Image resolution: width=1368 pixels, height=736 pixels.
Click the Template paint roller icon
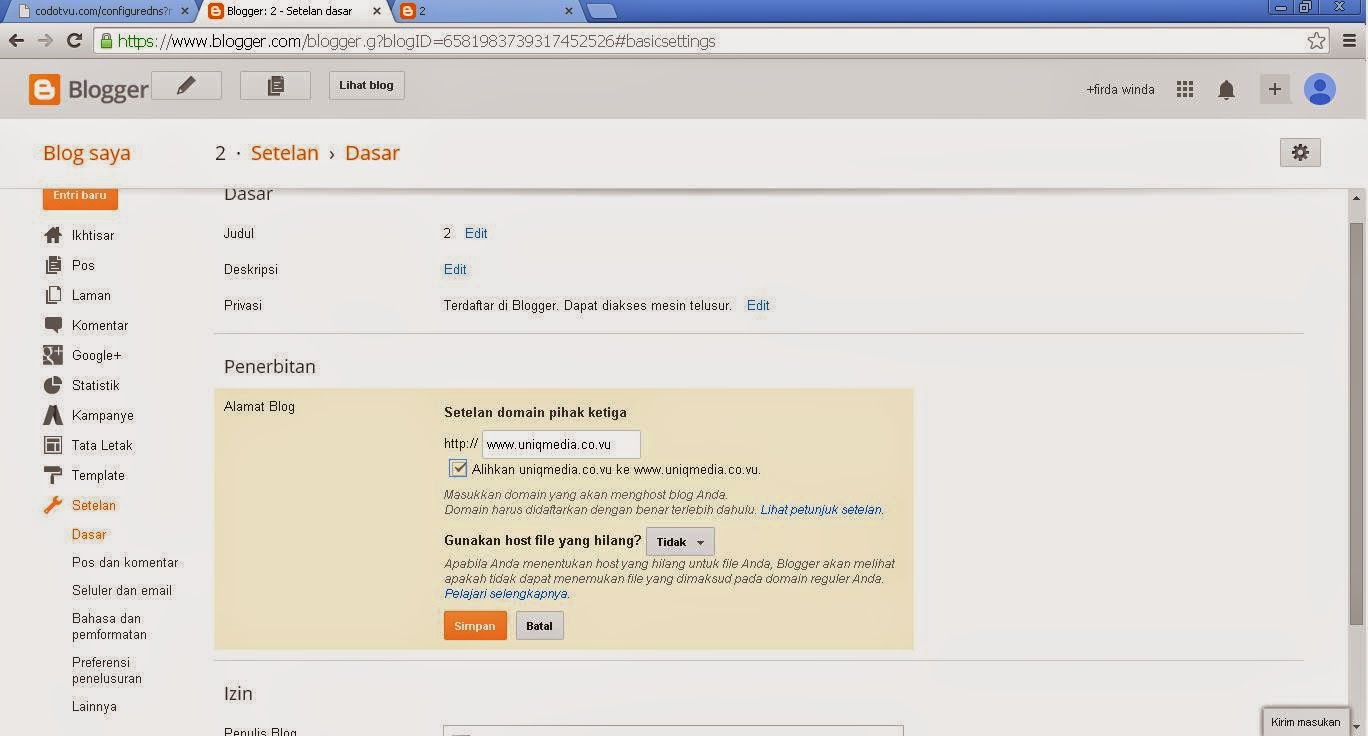click(53, 475)
